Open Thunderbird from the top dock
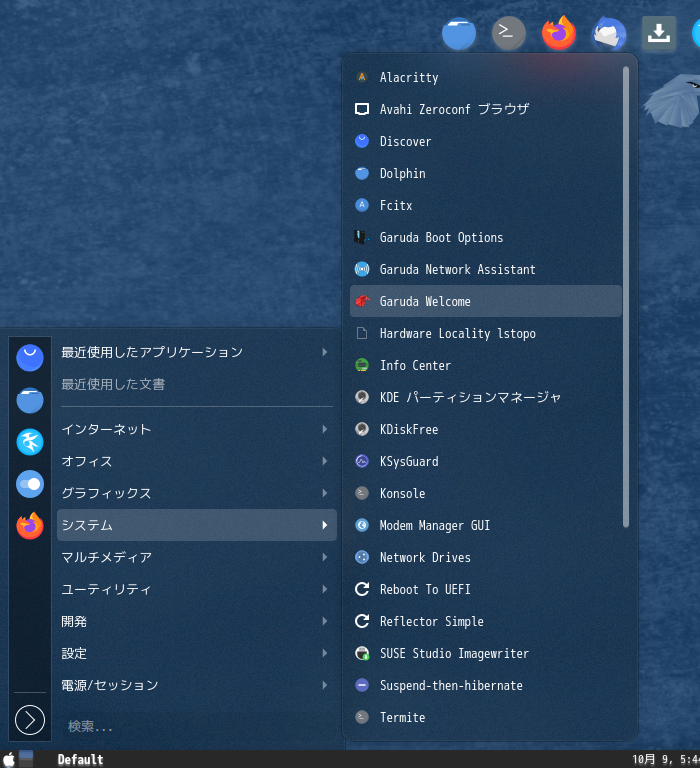The image size is (700, 768). 609,33
